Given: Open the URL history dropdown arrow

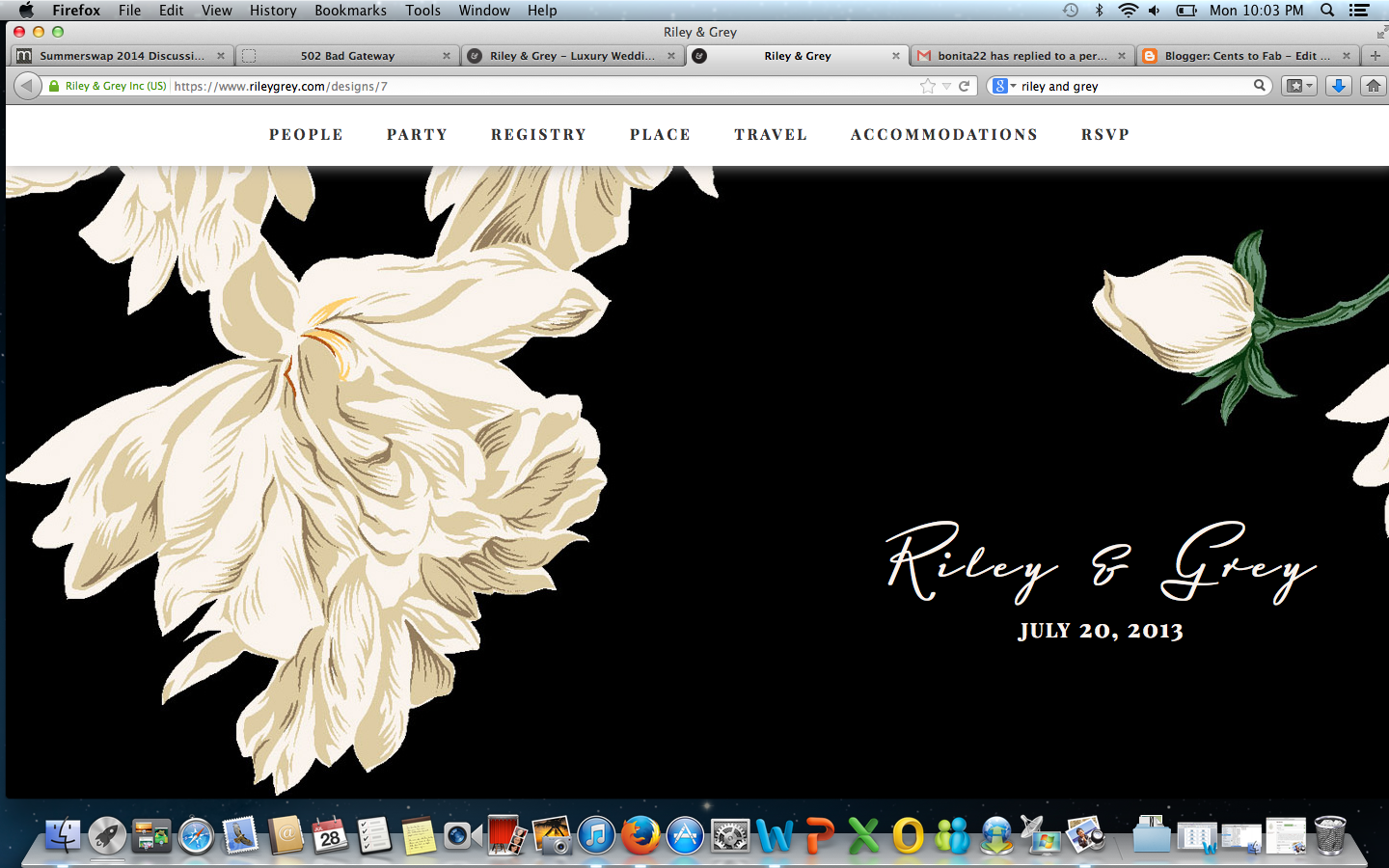Looking at the screenshot, I should click(x=946, y=86).
